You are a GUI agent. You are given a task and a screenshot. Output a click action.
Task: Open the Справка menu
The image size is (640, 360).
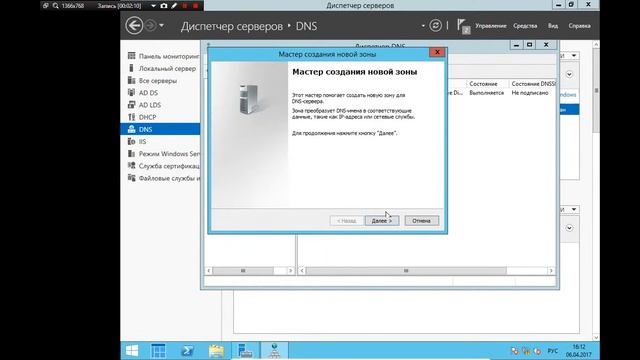click(579, 26)
